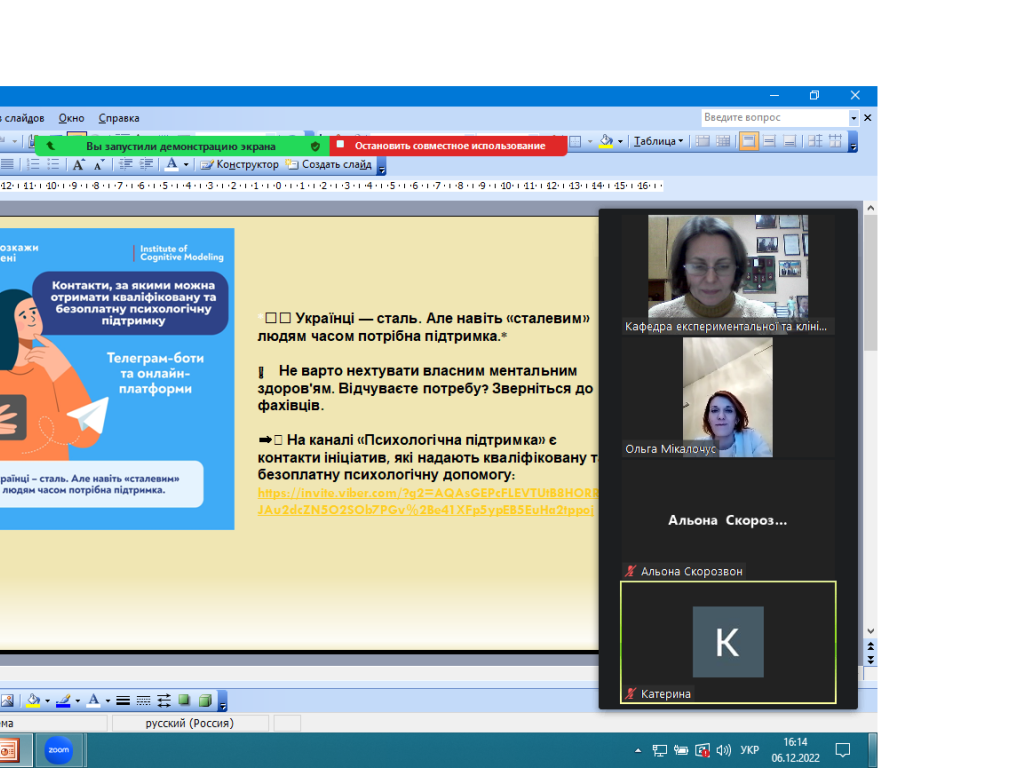Screen dimensions: 1024x768
Task: Increase the font size
Action: pos(78,165)
